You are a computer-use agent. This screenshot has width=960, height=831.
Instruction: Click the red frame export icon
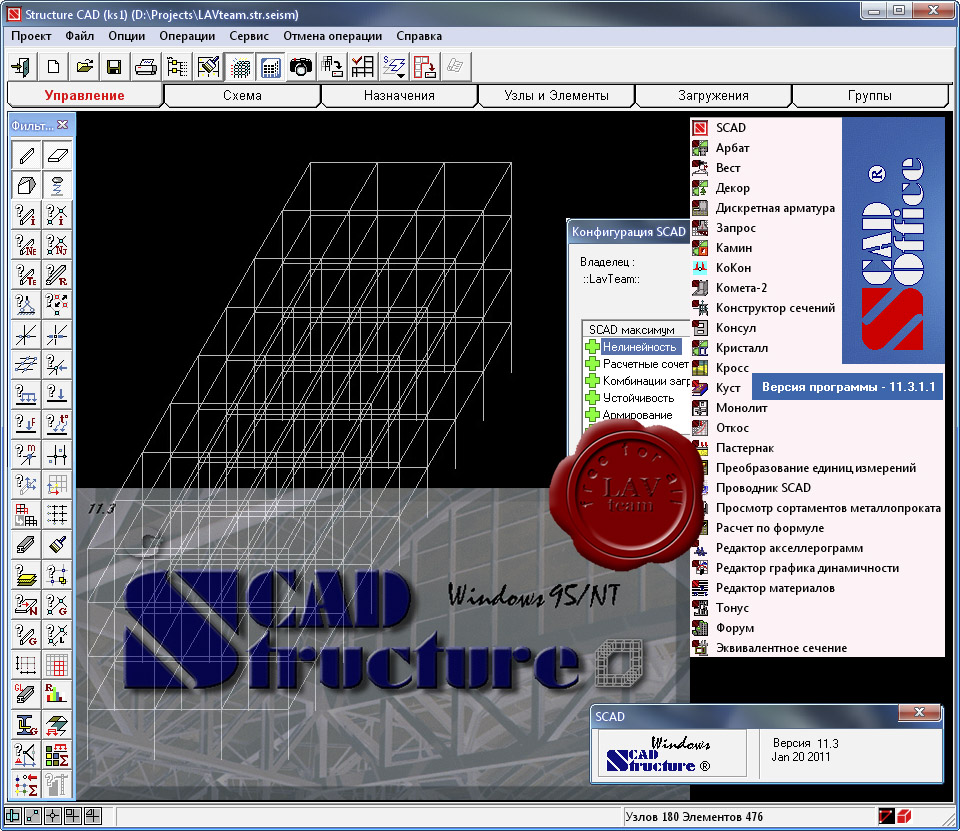click(424, 66)
